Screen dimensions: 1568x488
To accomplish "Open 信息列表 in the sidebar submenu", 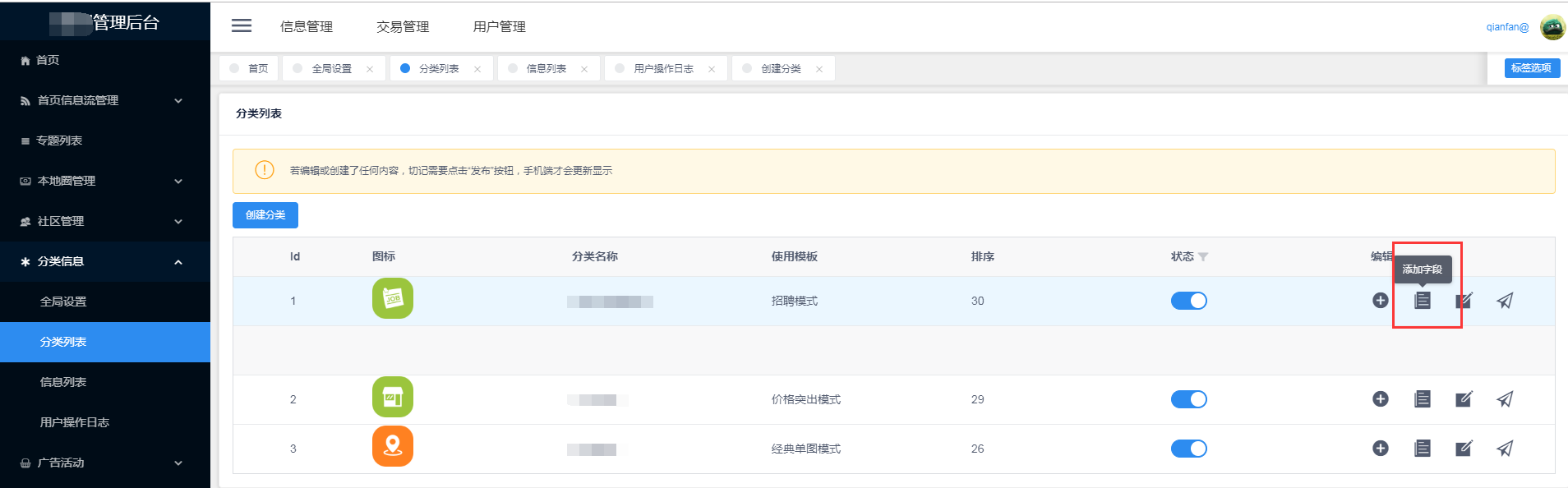I will [105, 382].
